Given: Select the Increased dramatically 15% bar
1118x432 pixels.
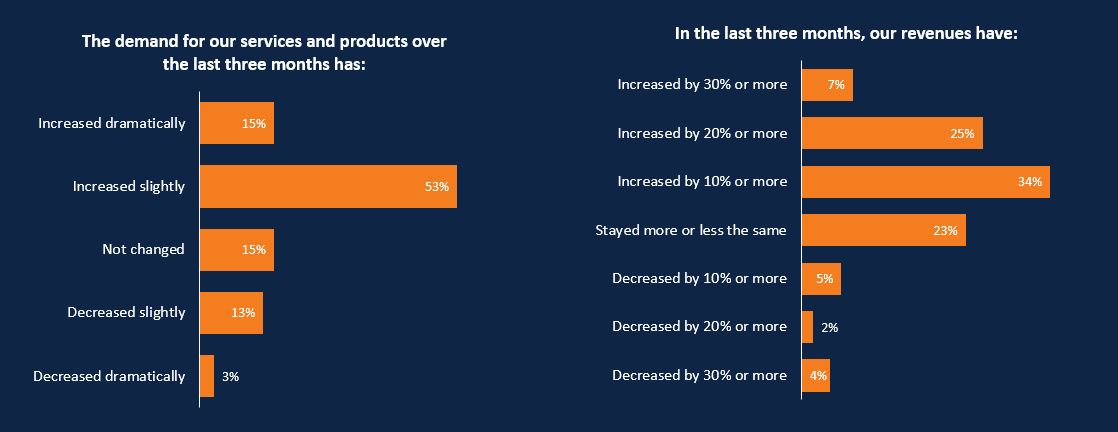Looking at the screenshot, I should [237, 123].
